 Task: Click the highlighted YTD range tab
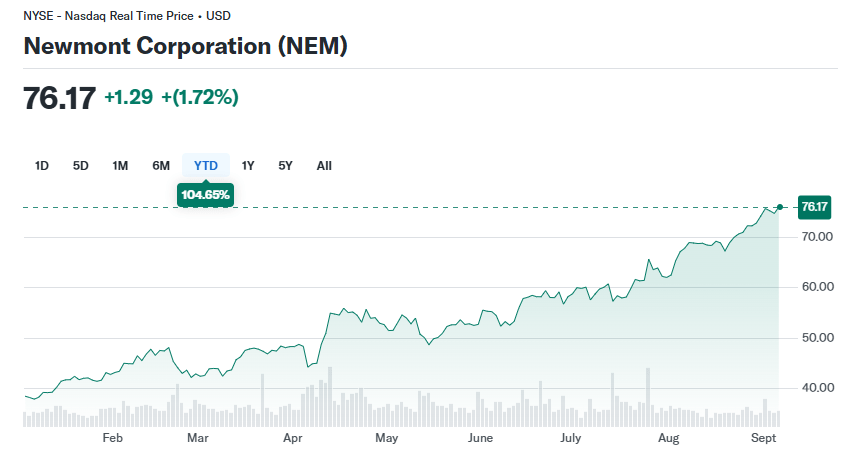click(206, 166)
